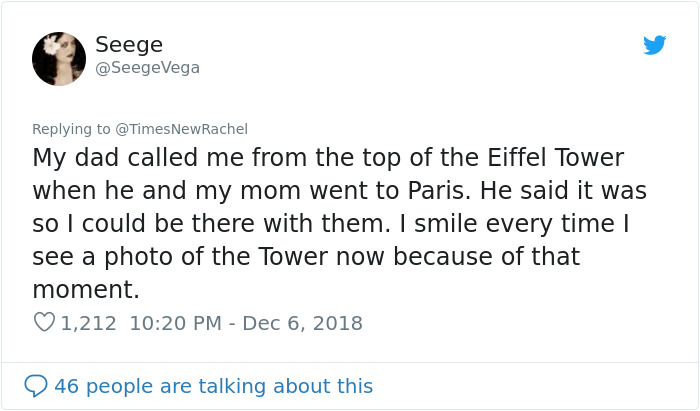Click the display name Seege
The image size is (700, 411).
129,44
